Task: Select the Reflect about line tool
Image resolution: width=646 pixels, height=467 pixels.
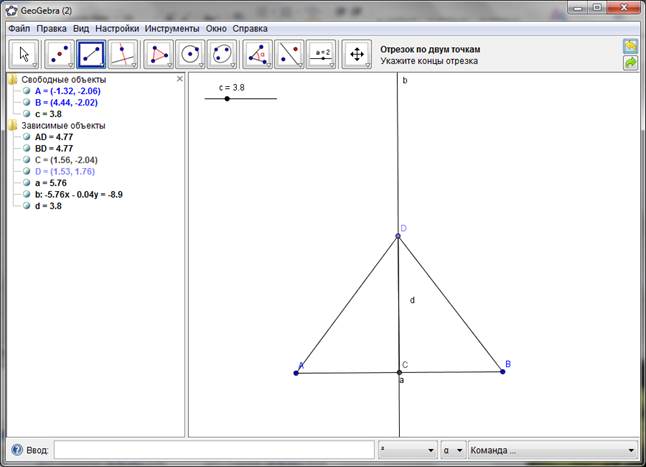Action: (289, 54)
